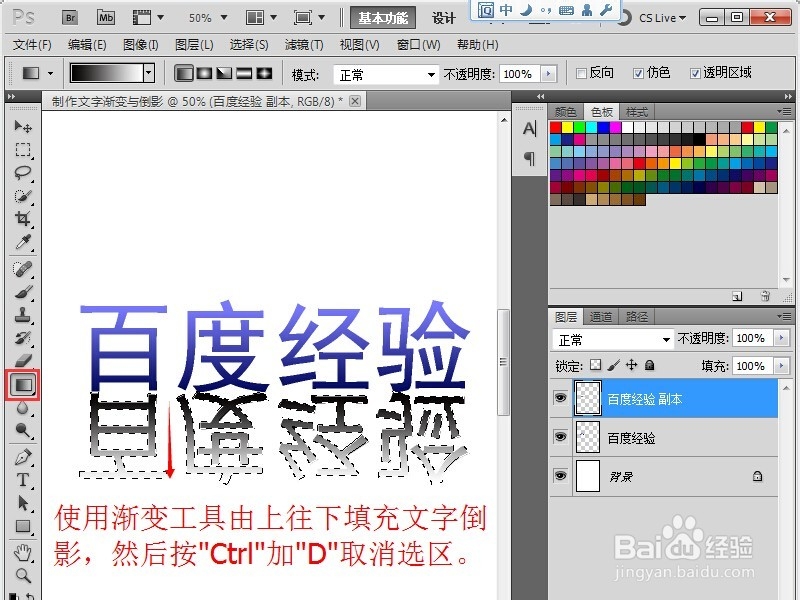Open Adobe Bridge via the Br icon
Viewport: 800px width, 600px height.
point(70,16)
